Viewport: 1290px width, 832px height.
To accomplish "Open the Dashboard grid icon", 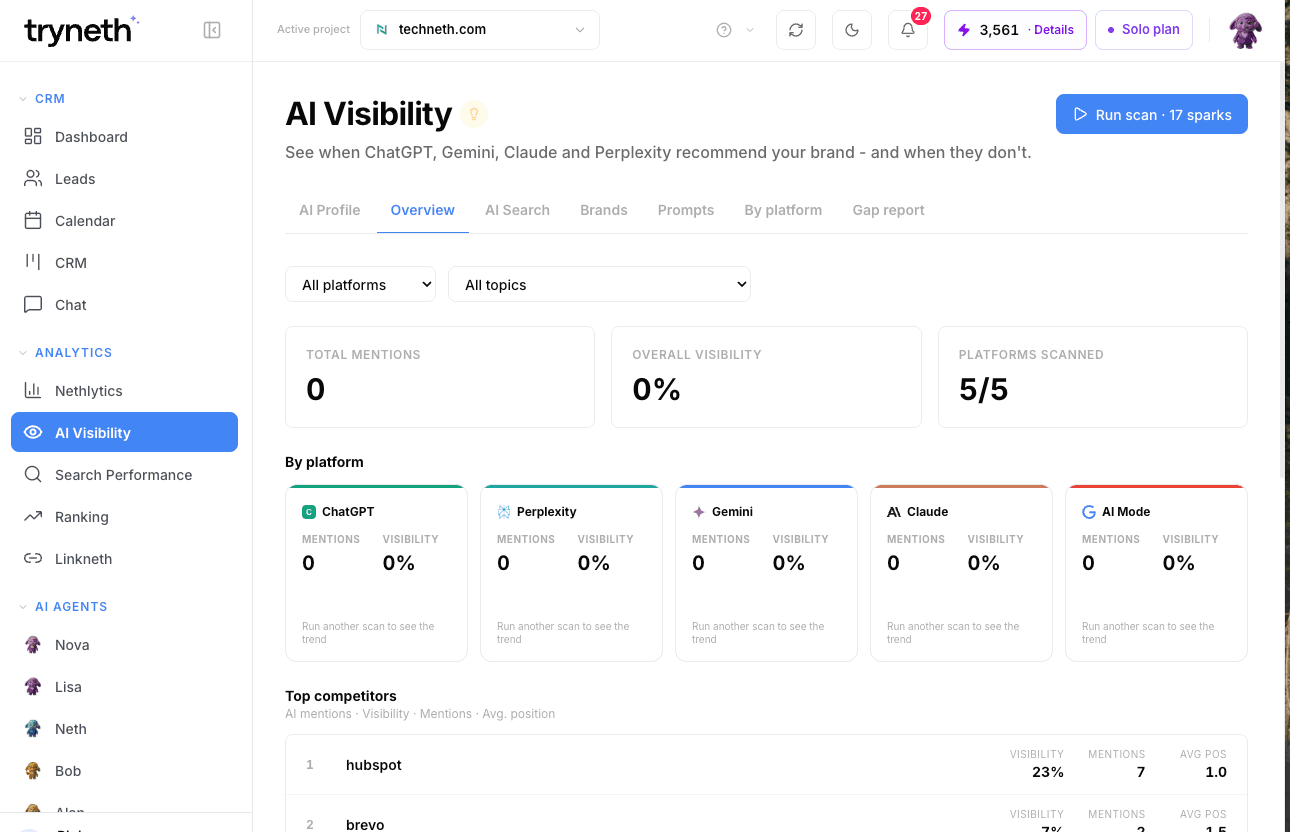I will pos(33,136).
